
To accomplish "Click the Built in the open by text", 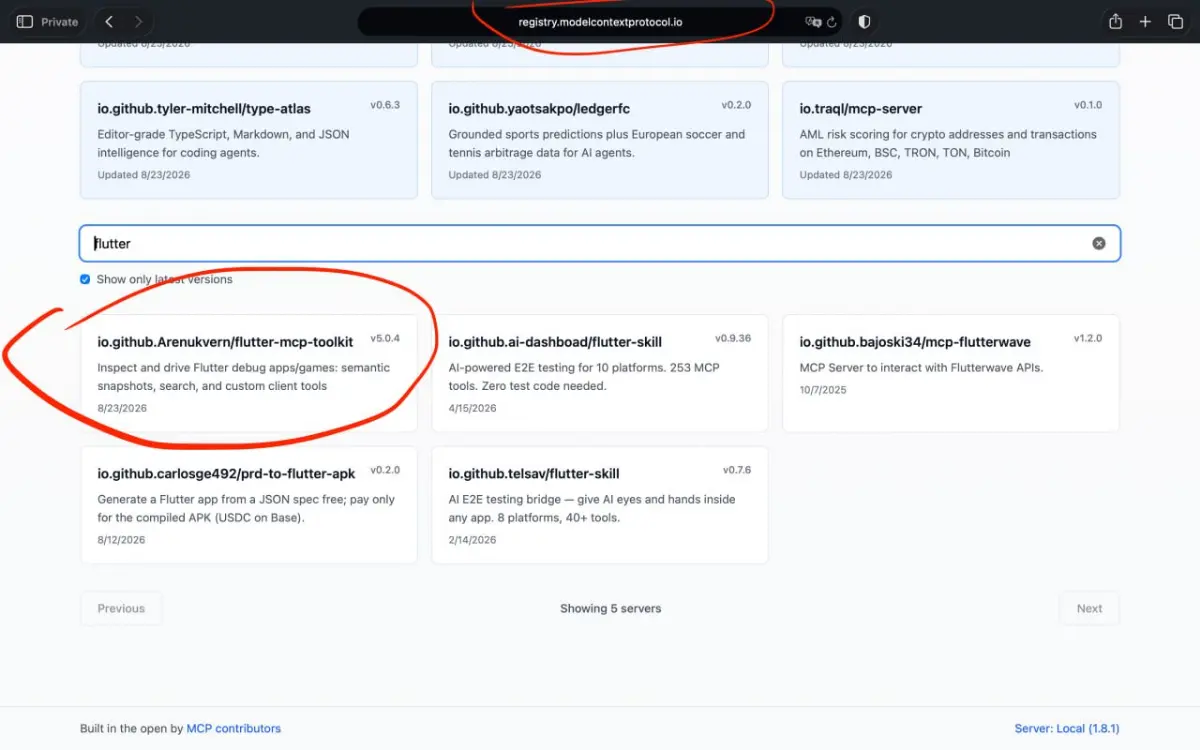I will (x=131, y=728).
